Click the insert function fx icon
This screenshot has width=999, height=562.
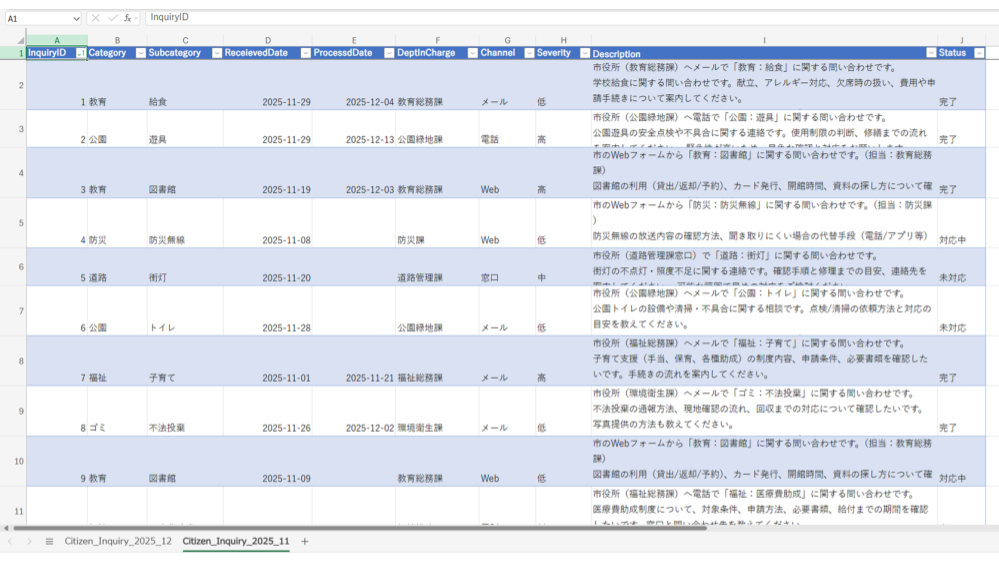(x=129, y=18)
